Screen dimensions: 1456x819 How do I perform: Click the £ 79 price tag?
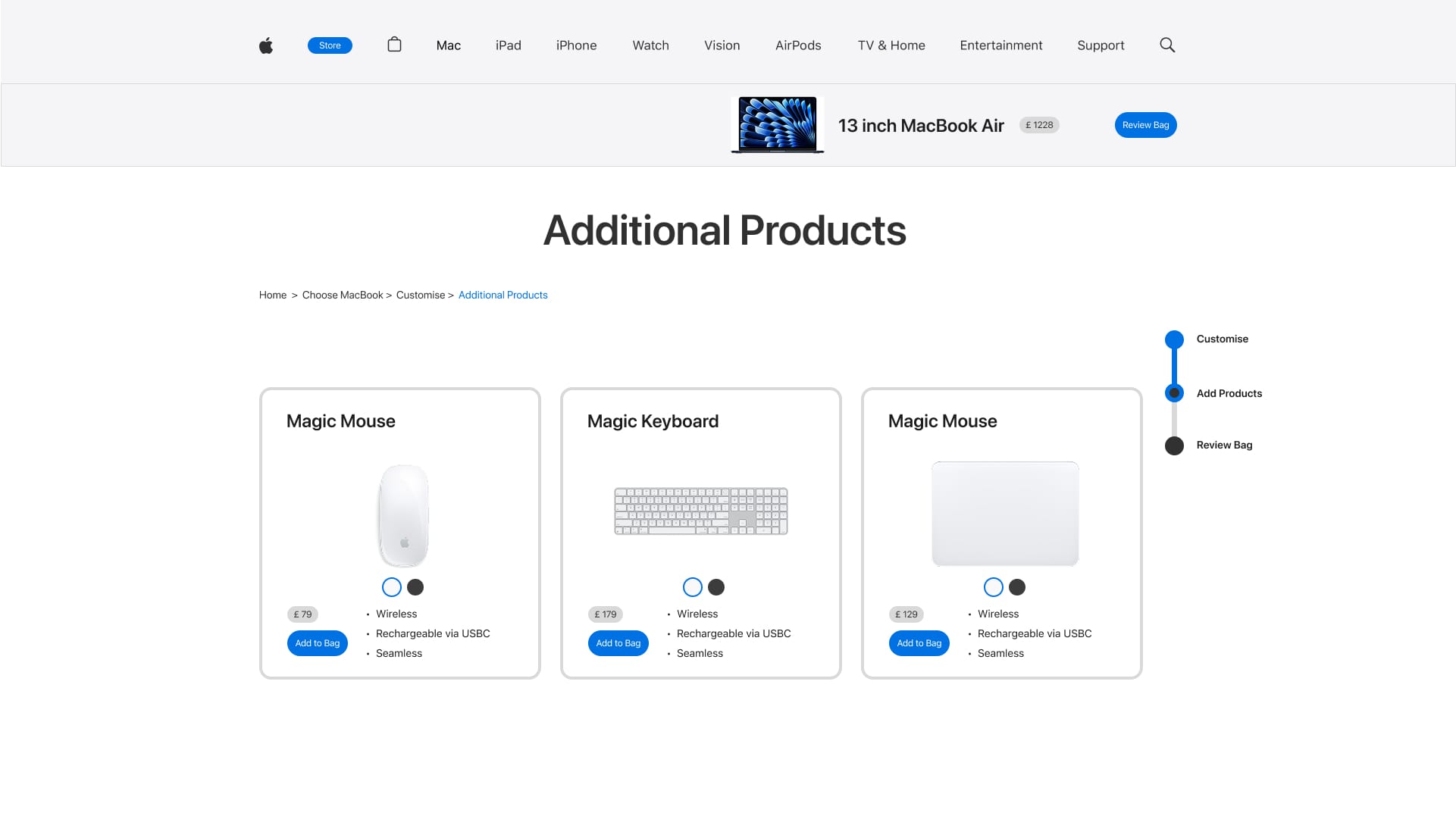point(302,614)
